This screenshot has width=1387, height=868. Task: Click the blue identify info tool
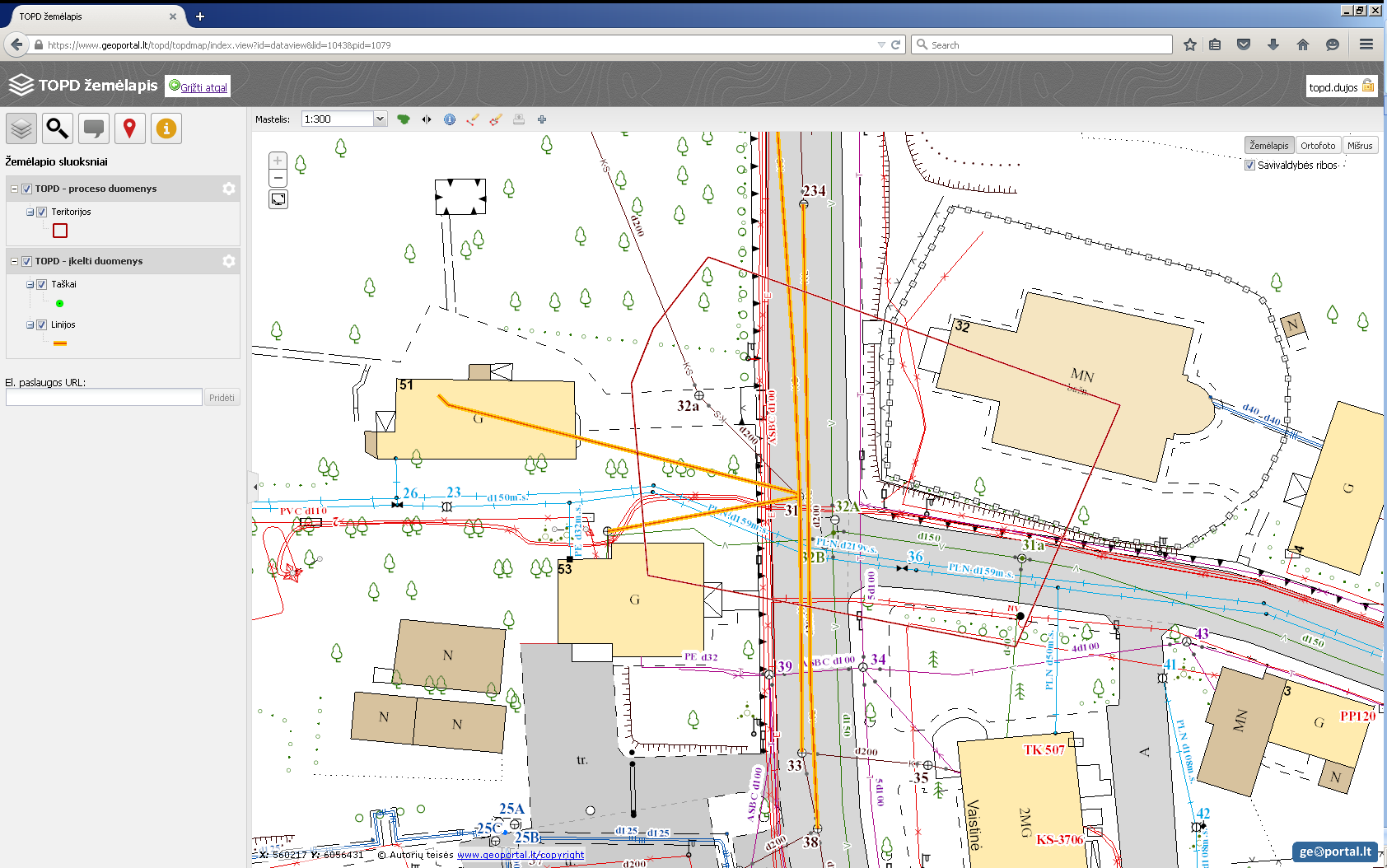(x=450, y=119)
